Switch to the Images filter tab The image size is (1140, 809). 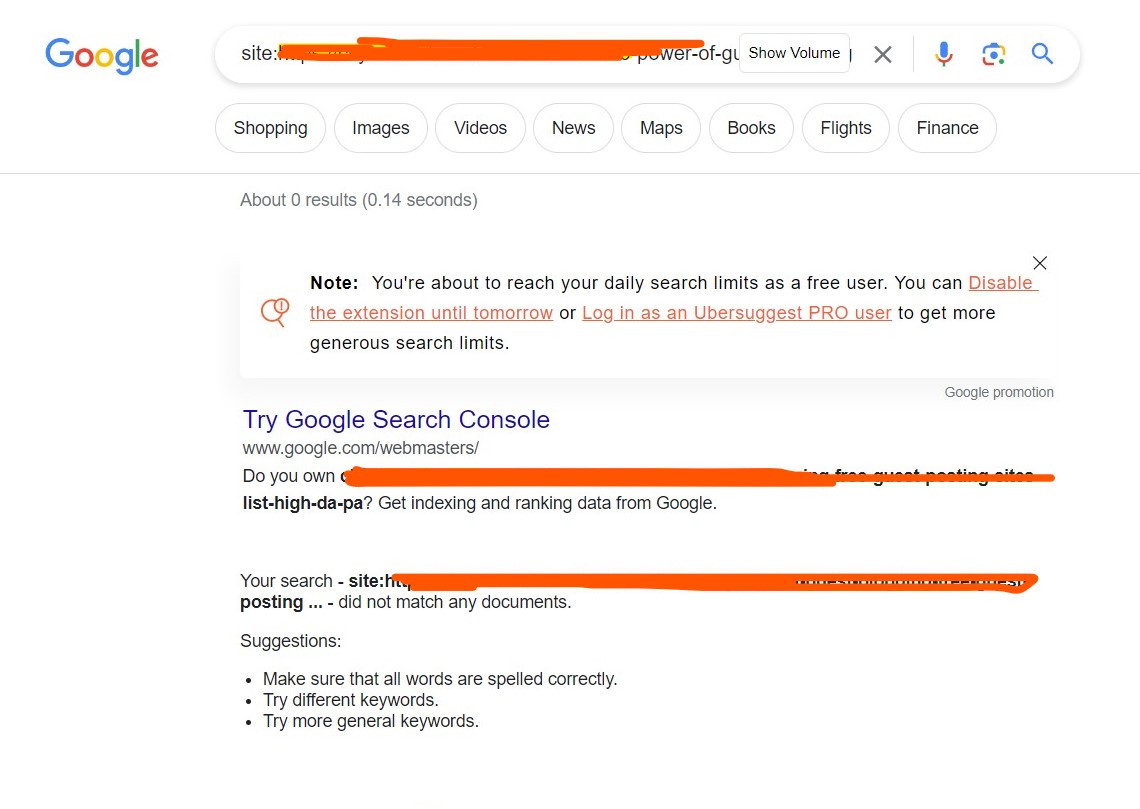380,128
